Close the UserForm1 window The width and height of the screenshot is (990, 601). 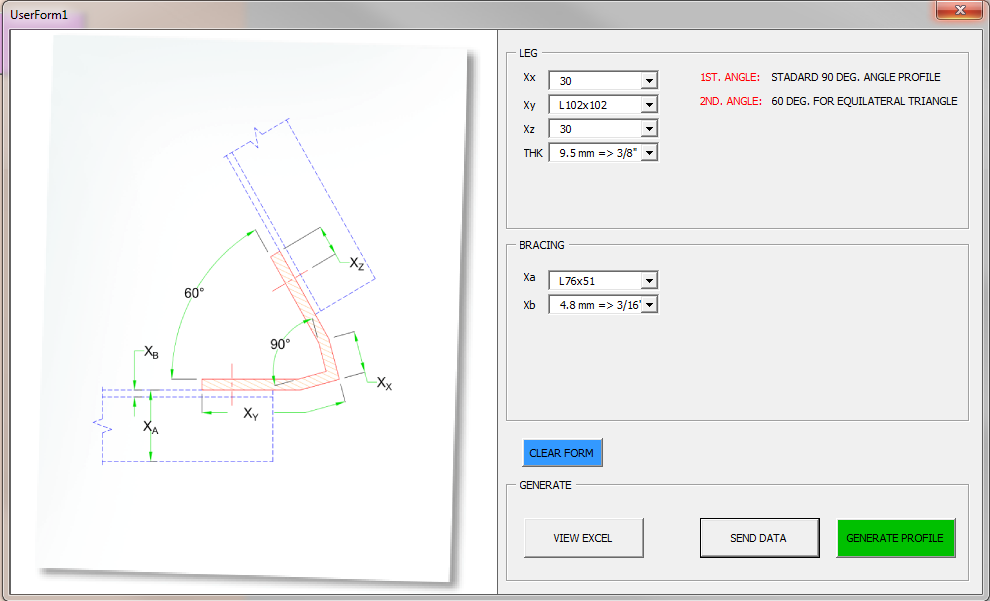click(960, 10)
